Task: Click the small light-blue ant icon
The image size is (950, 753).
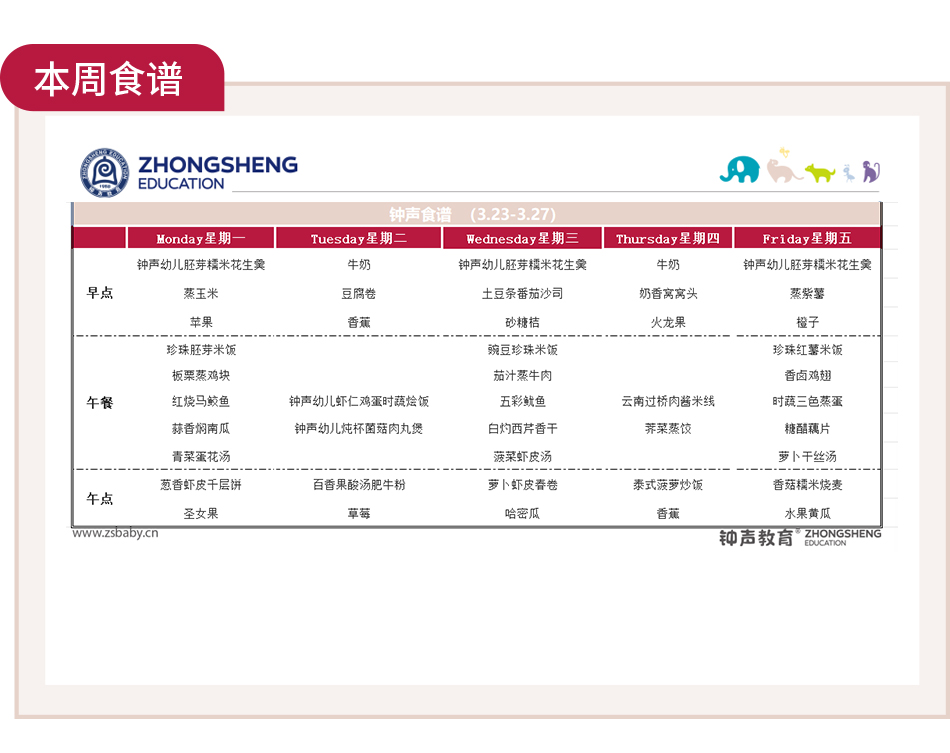Action: pos(848,173)
